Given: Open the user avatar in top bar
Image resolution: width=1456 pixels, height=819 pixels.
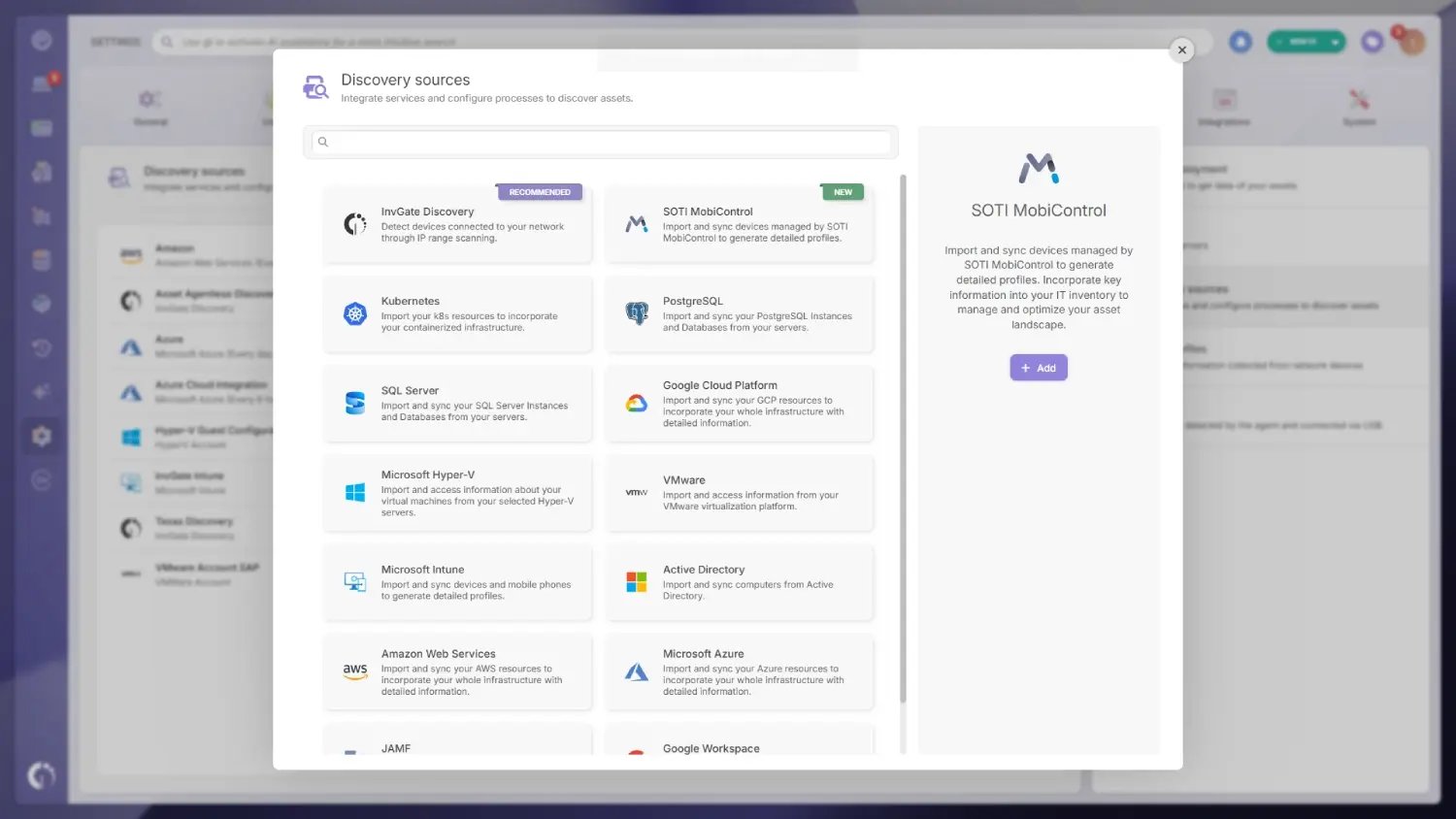Looking at the screenshot, I should [1412, 42].
